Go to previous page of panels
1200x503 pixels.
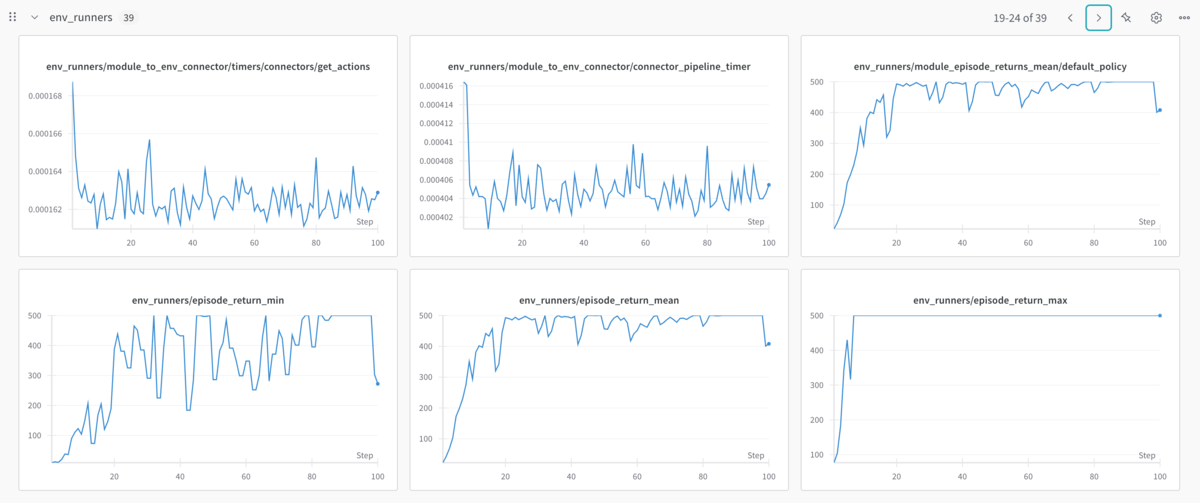[x=1070, y=18]
